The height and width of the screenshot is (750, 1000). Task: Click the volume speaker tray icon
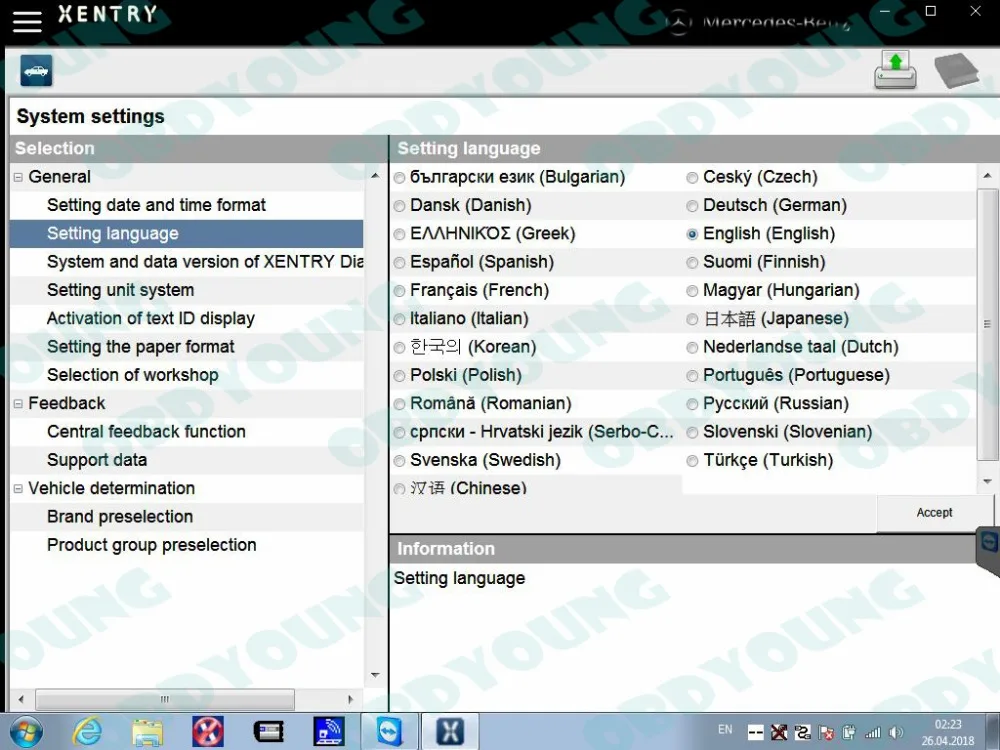click(896, 733)
